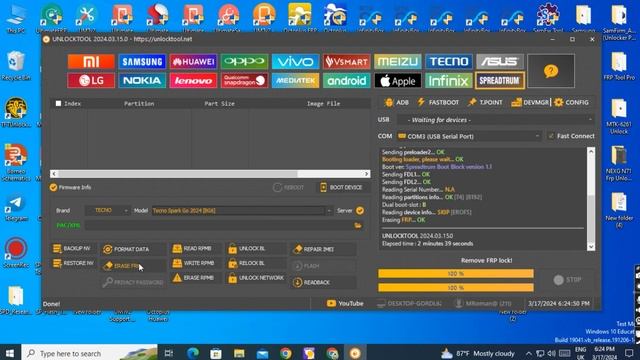Browse for PAC/XML file folder icon
640x360 pixels.
(358, 225)
